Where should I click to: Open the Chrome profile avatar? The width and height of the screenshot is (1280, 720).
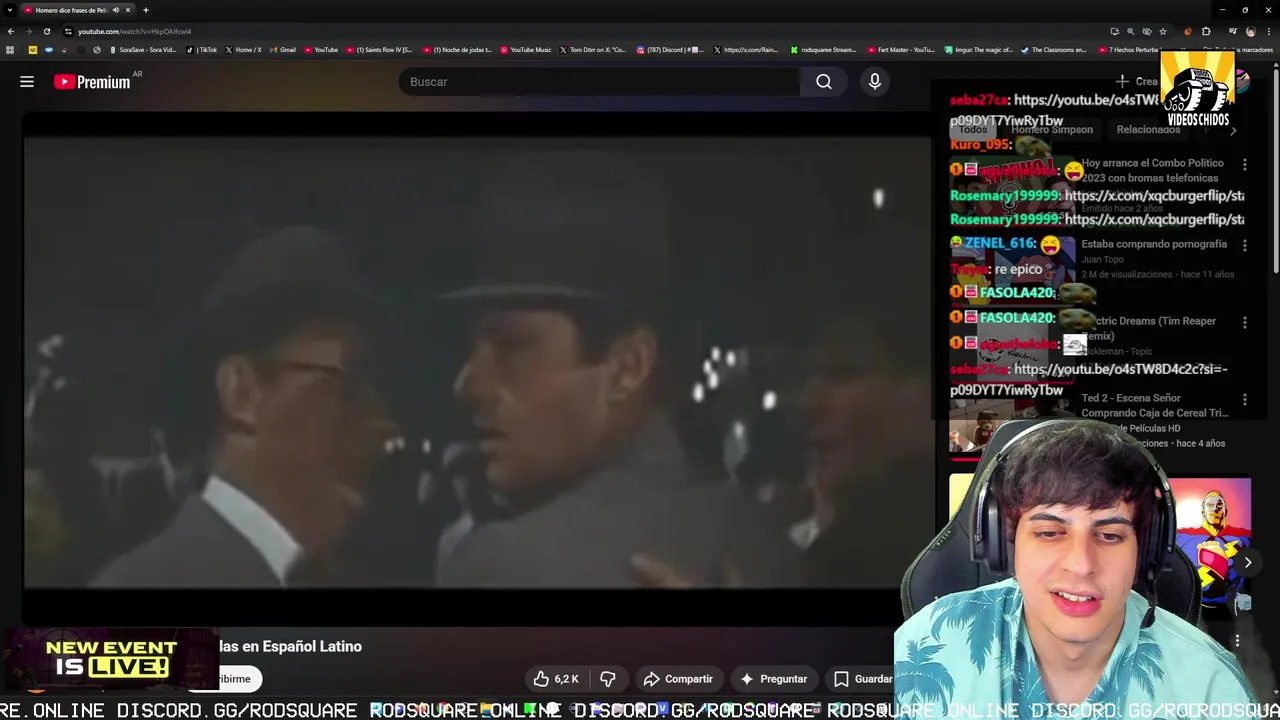(1250, 31)
